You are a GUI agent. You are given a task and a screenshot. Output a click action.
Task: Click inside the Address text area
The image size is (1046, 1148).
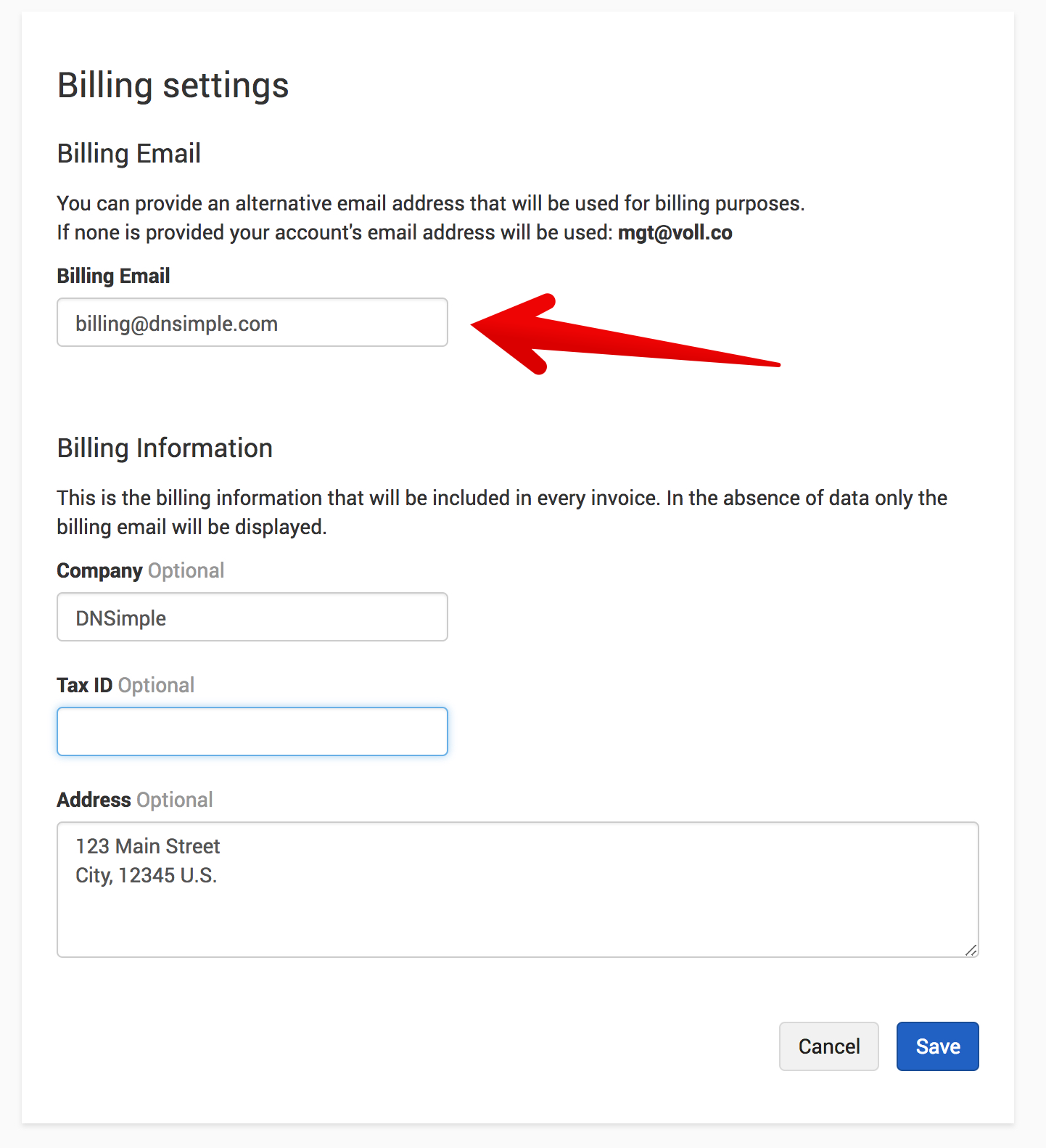[518, 890]
